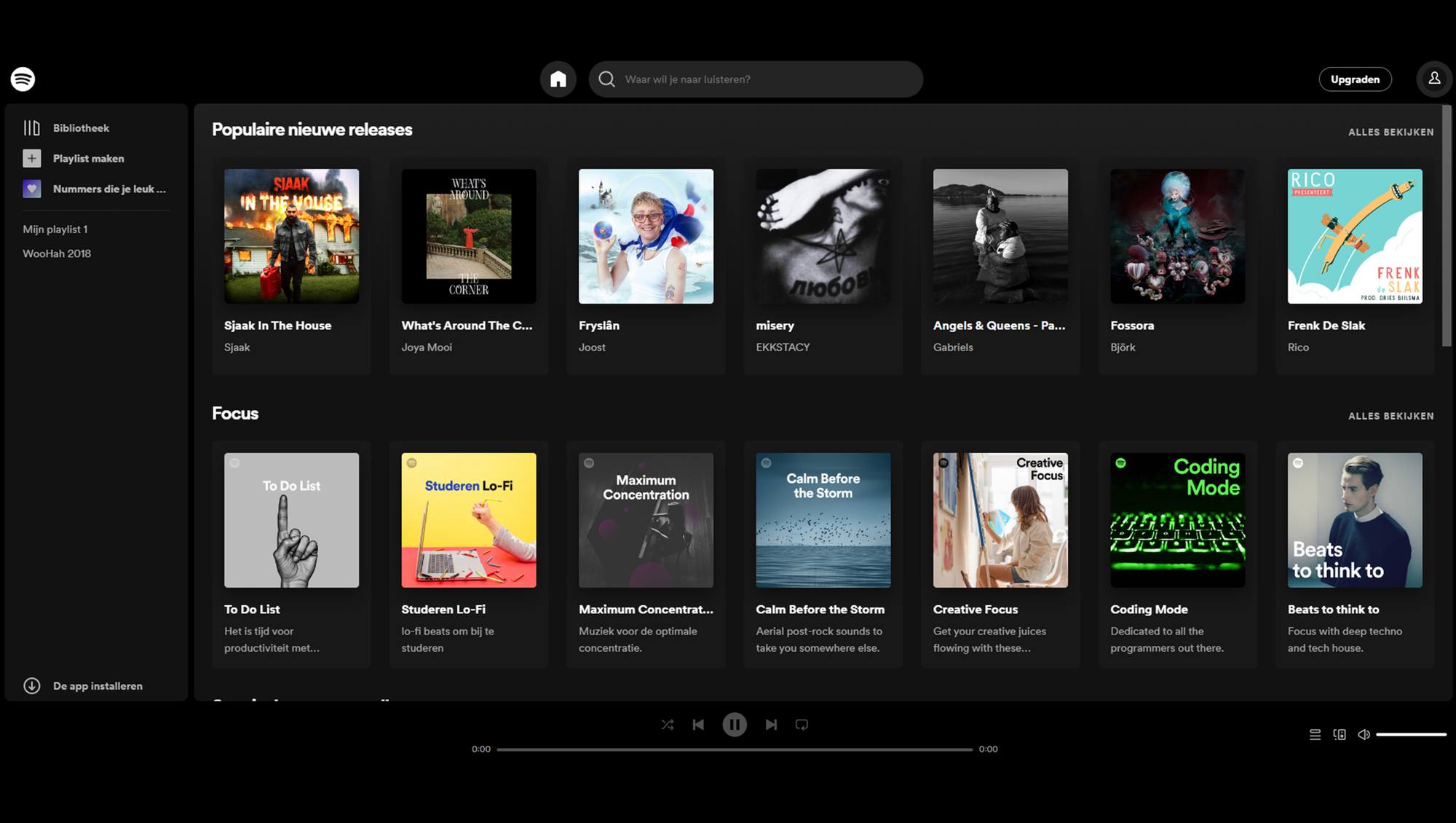Screen dimensions: 1456x823
Task: Click the song progress bar
Action: [735, 749]
